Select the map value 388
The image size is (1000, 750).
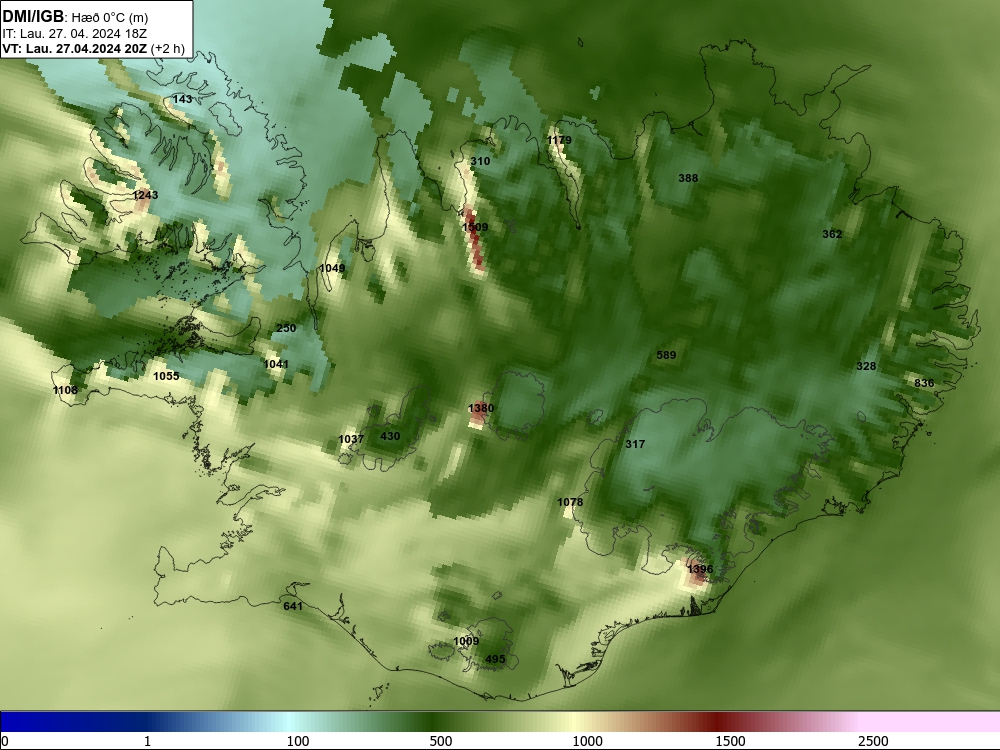688,178
